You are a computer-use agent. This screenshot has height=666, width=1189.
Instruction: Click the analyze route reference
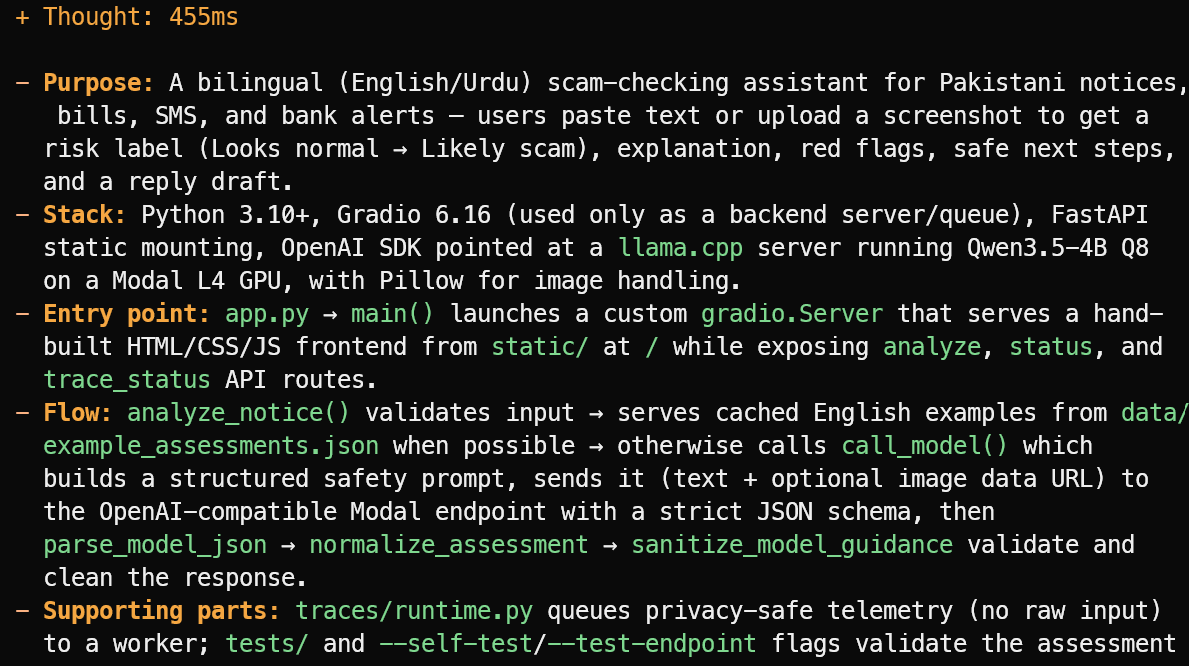tap(932, 347)
